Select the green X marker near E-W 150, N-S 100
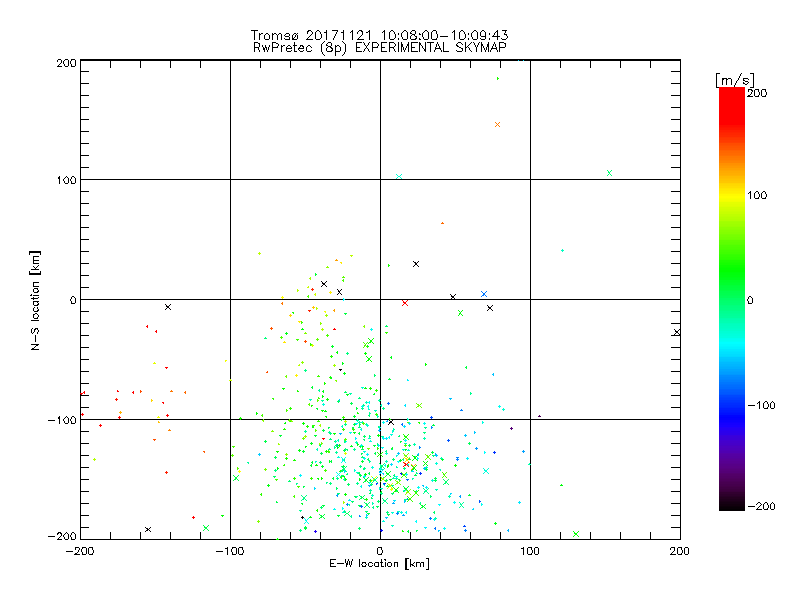This screenshot has height=600, width=800. tap(609, 173)
